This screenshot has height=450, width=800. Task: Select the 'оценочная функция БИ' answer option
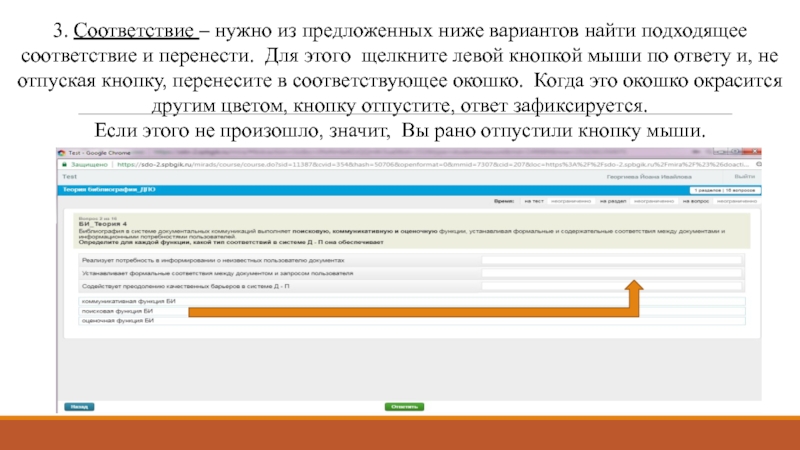point(110,321)
